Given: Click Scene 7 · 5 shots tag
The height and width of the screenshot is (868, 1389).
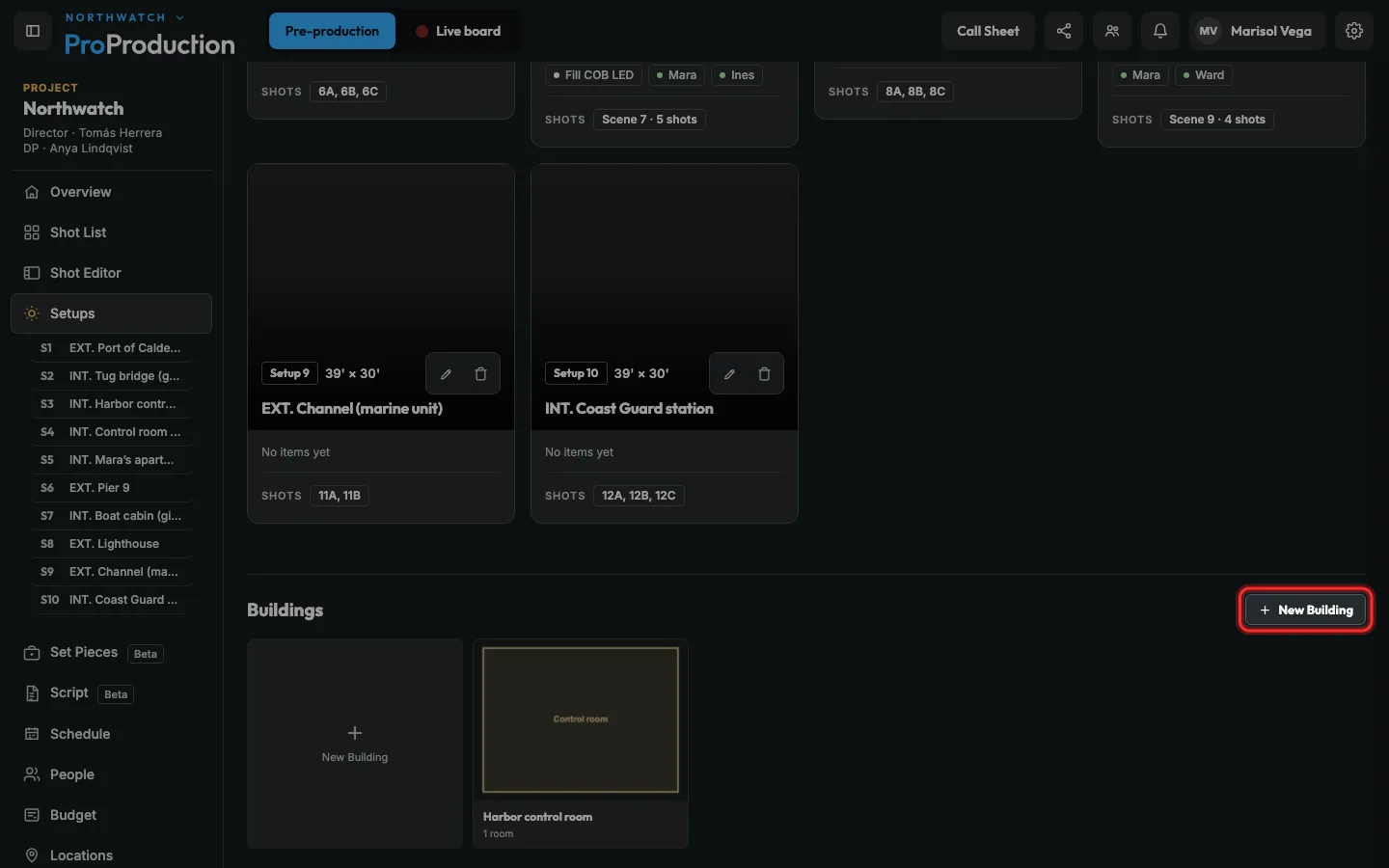Looking at the screenshot, I should pos(649,120).
